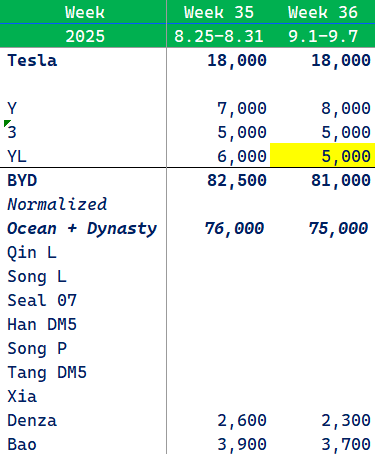The width and height of the screenshot is (375, 454).
Task: Click the 'Song P' row label
Action: (x=37, y=349)
